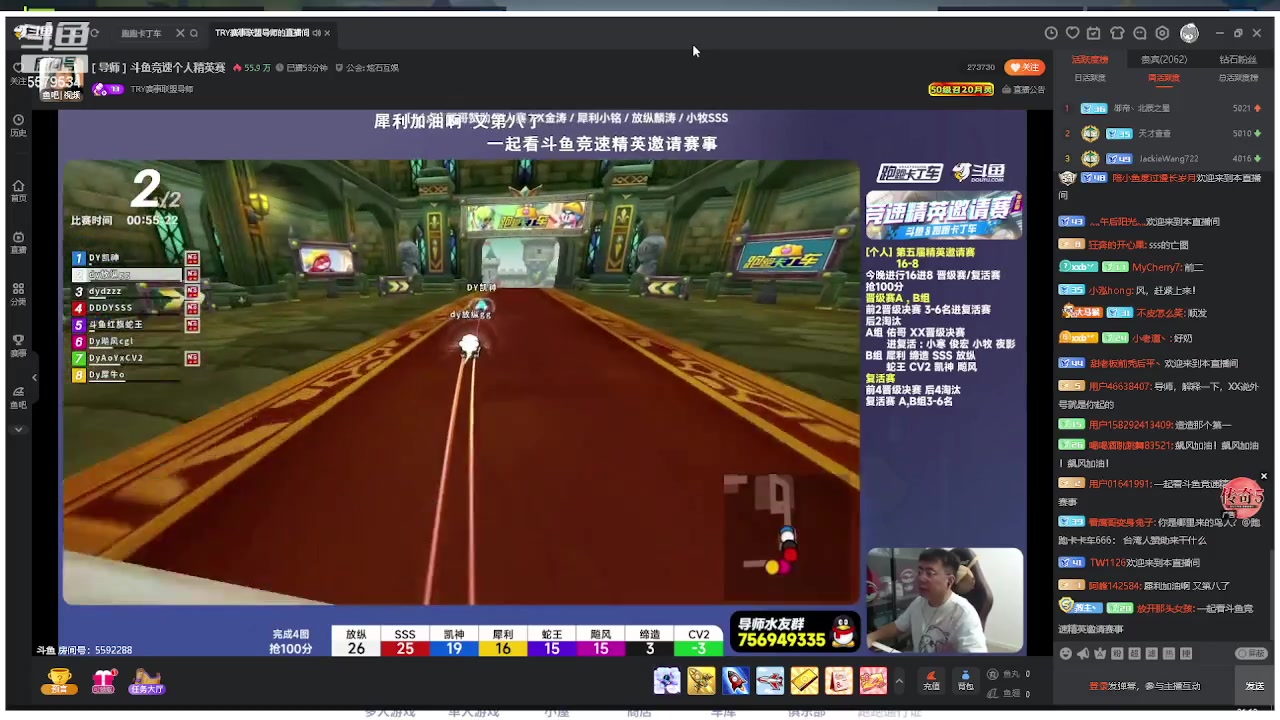Open task hall (任务大厅) icon
This screenshot has height=720, width=1280.
(147, 682)
